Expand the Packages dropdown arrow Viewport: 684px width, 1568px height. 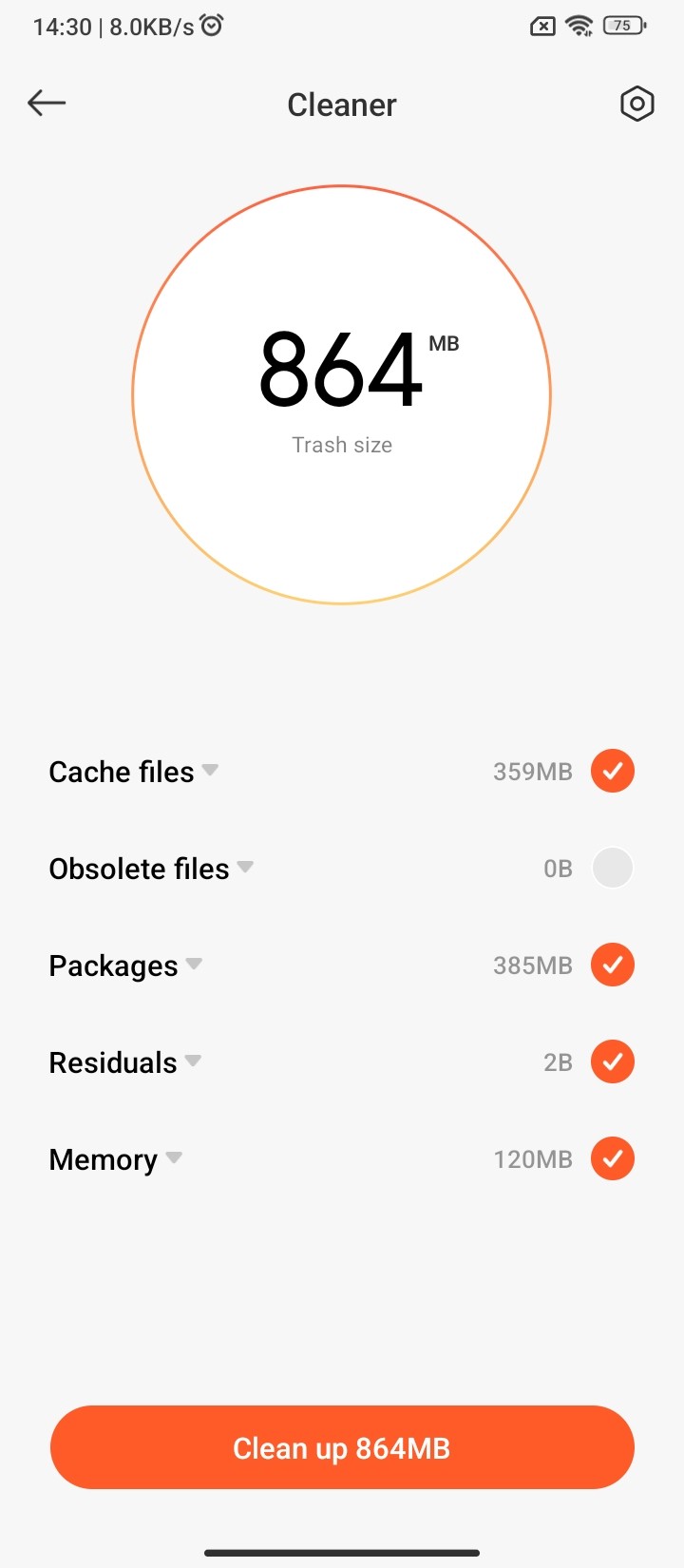click(x=194, y=964)
